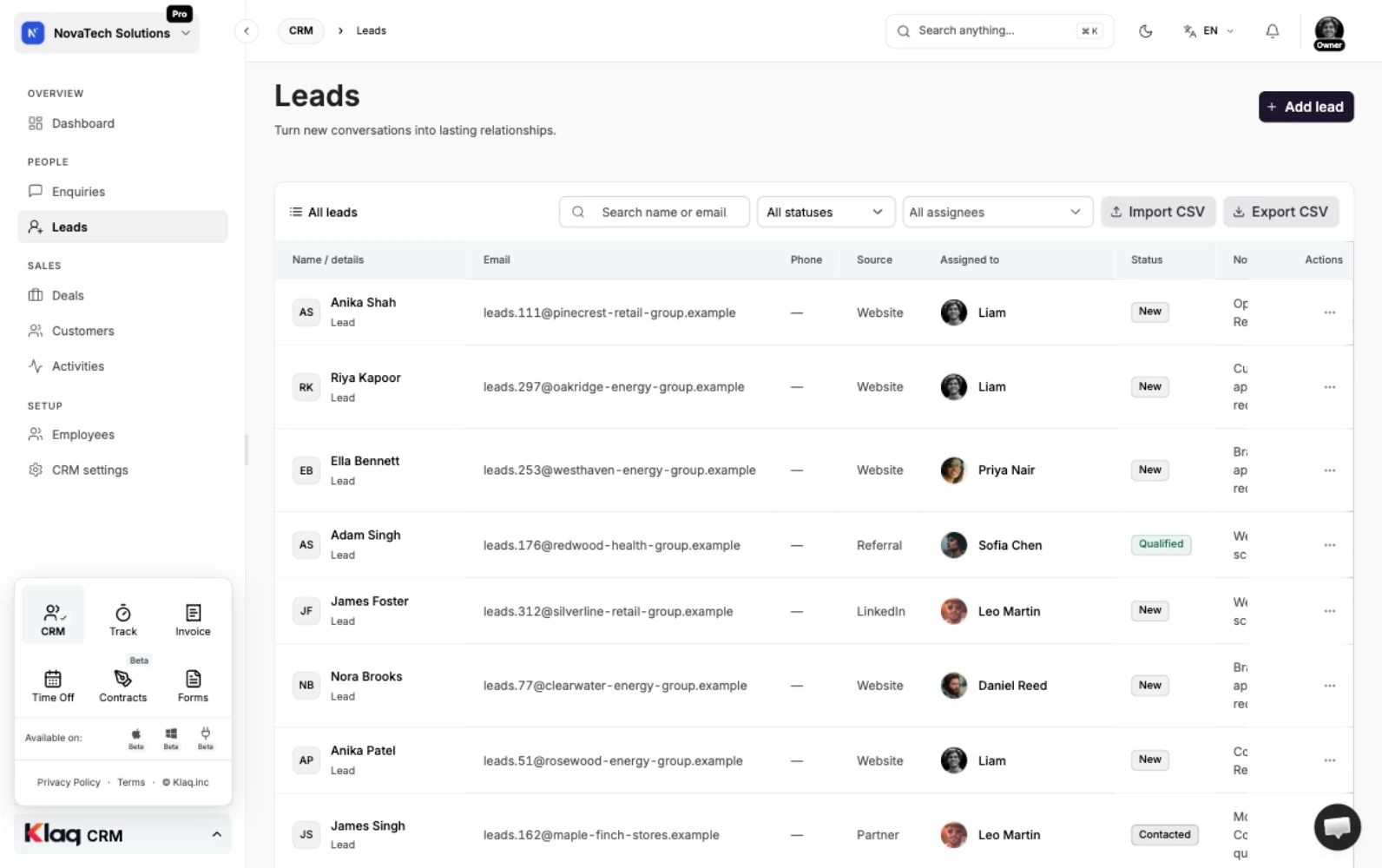
Task: Open actions menu for Nora Brooks row
Action: [1329, 686]
